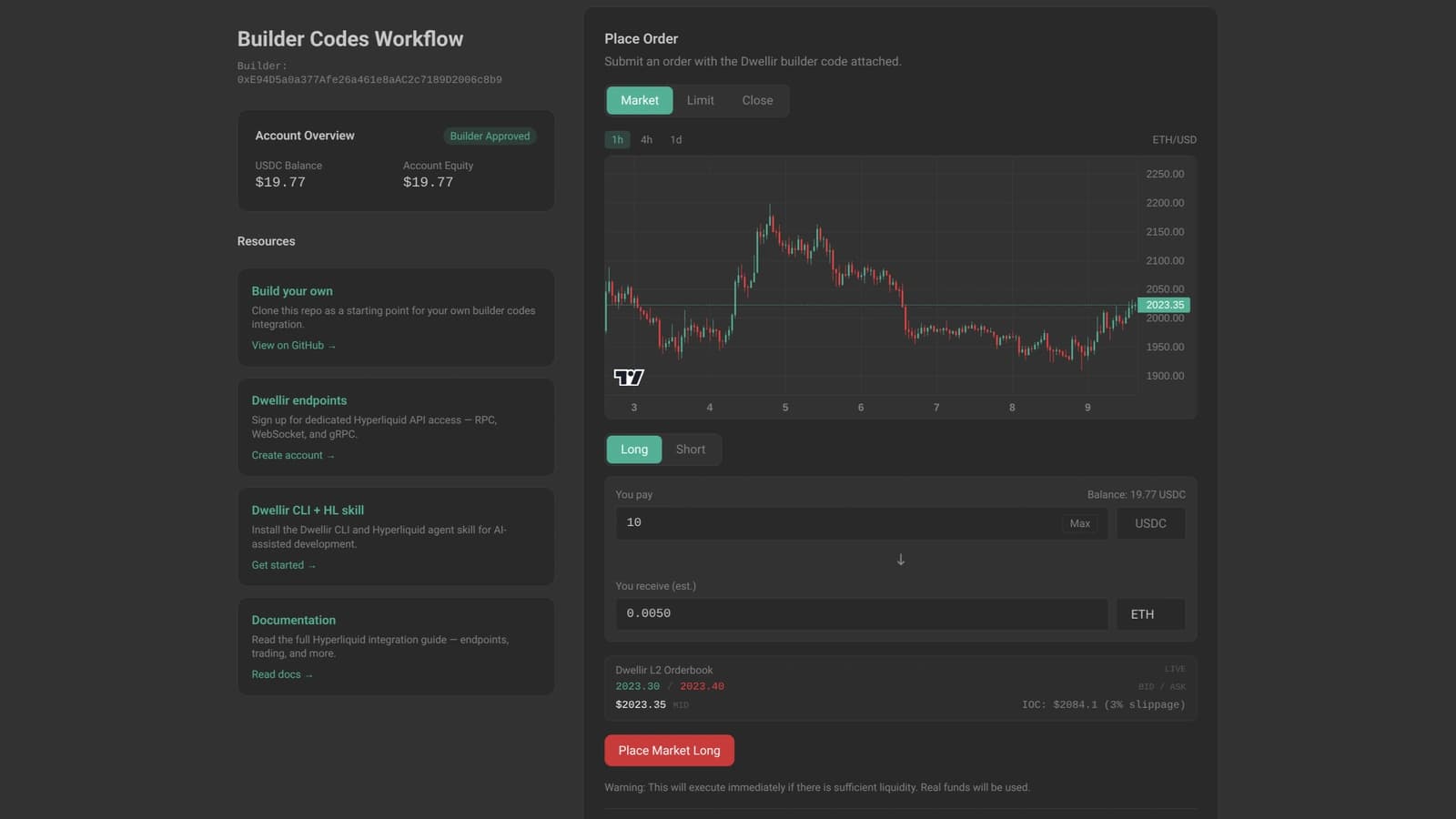
Task: Open the ETH asset selector
Action: coord(1150,614)
